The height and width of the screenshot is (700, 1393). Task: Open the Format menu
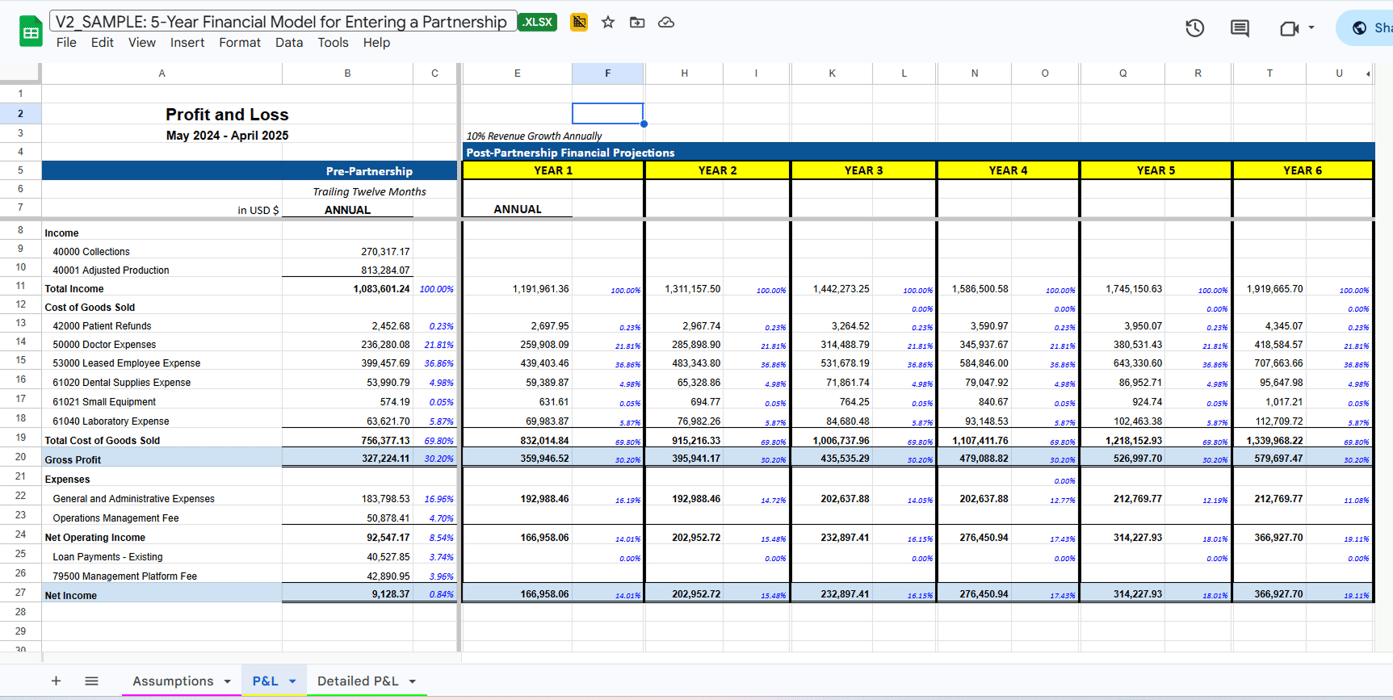coord(239,43)
